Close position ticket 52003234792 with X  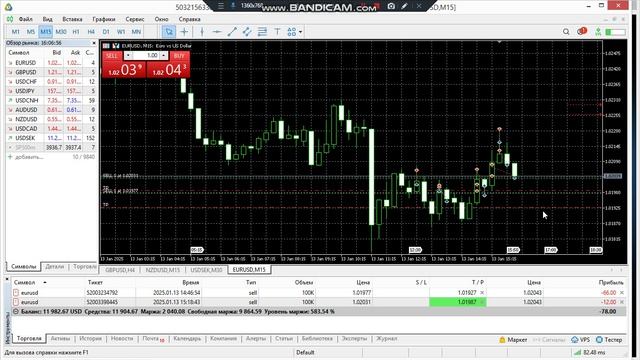622,293
